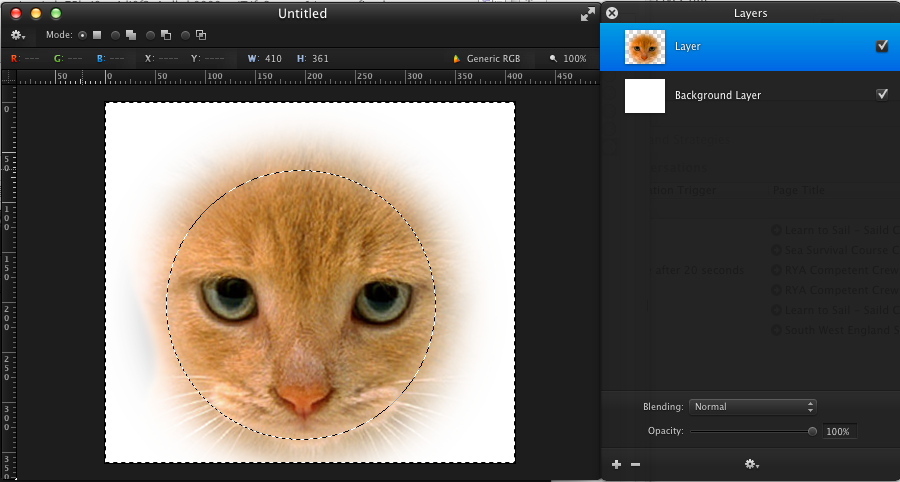Choose the add-to-selection mode radio button
This screenshot has width=900, height=482.
pyautogui.click(x=116, y=35)
